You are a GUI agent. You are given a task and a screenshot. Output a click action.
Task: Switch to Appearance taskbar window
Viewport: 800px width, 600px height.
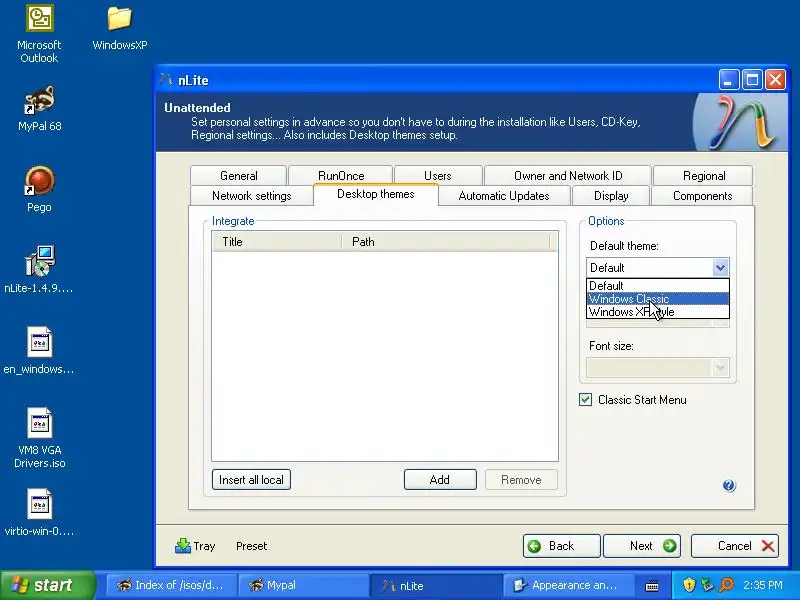[x=569, y=585]
